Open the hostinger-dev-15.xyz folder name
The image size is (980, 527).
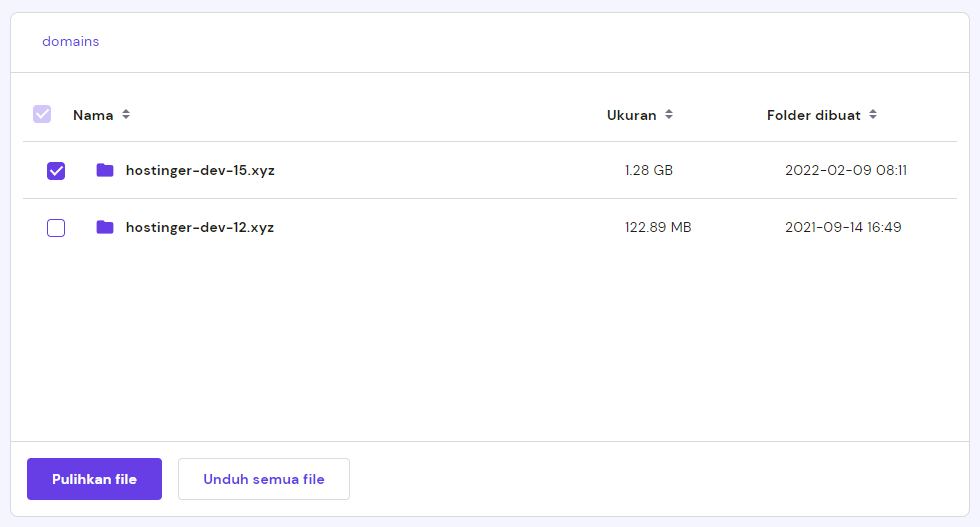(x=200, y=170)
